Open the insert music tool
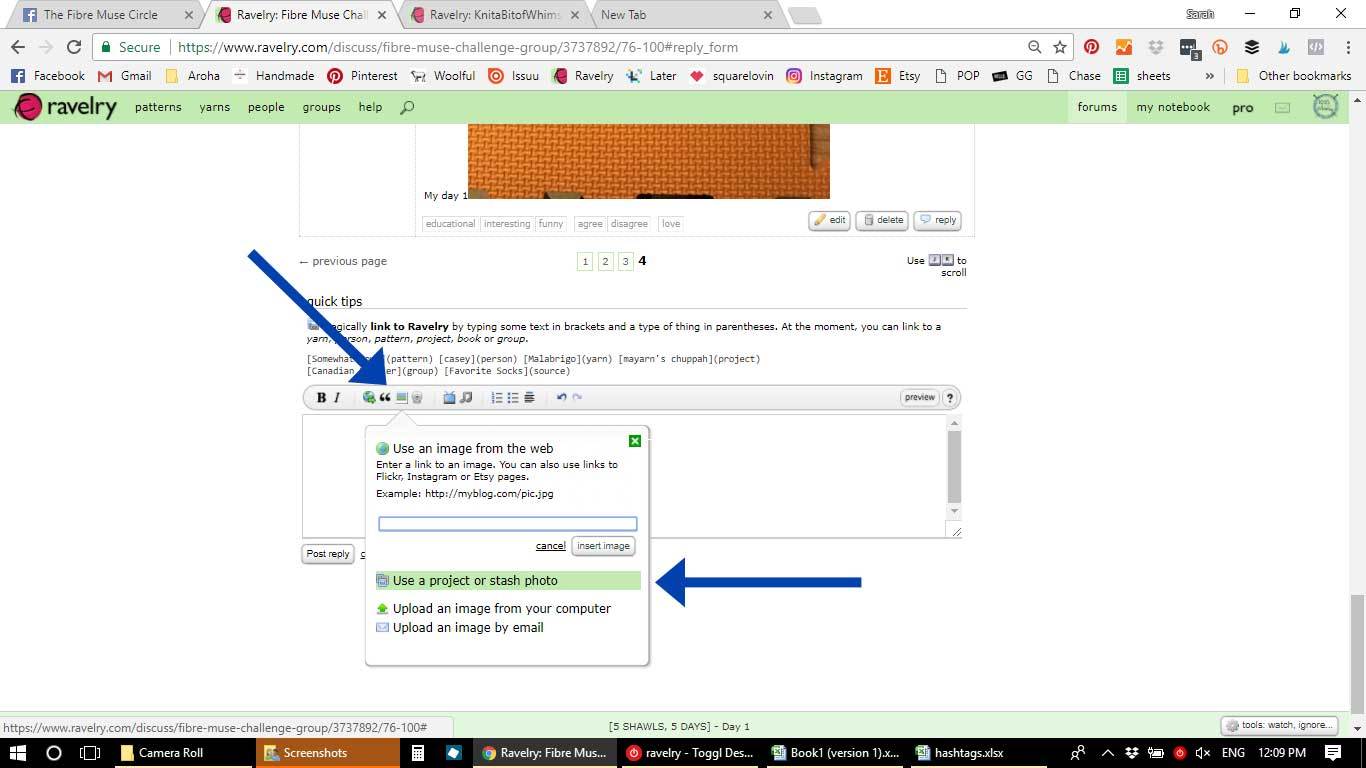The height and width of the screenshot is (768, 1366). coord(467,397)
